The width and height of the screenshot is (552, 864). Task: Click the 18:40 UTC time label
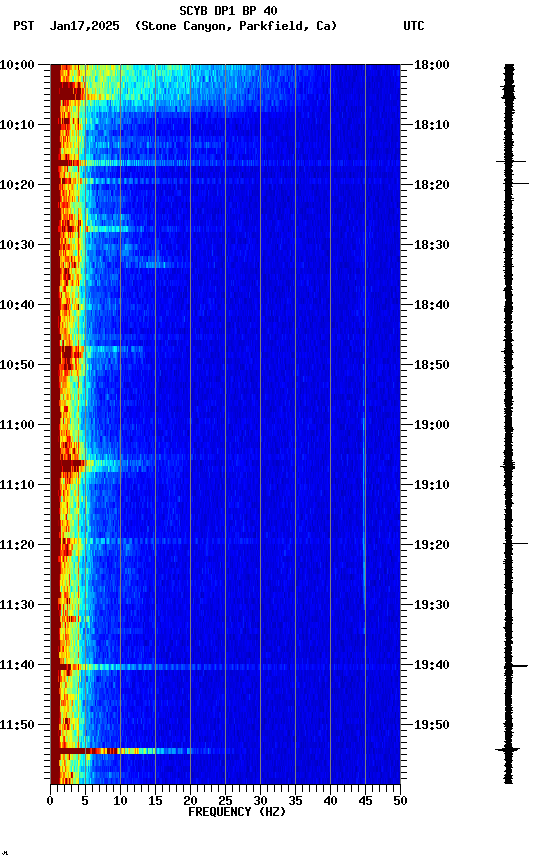click(x=432, y=305)
